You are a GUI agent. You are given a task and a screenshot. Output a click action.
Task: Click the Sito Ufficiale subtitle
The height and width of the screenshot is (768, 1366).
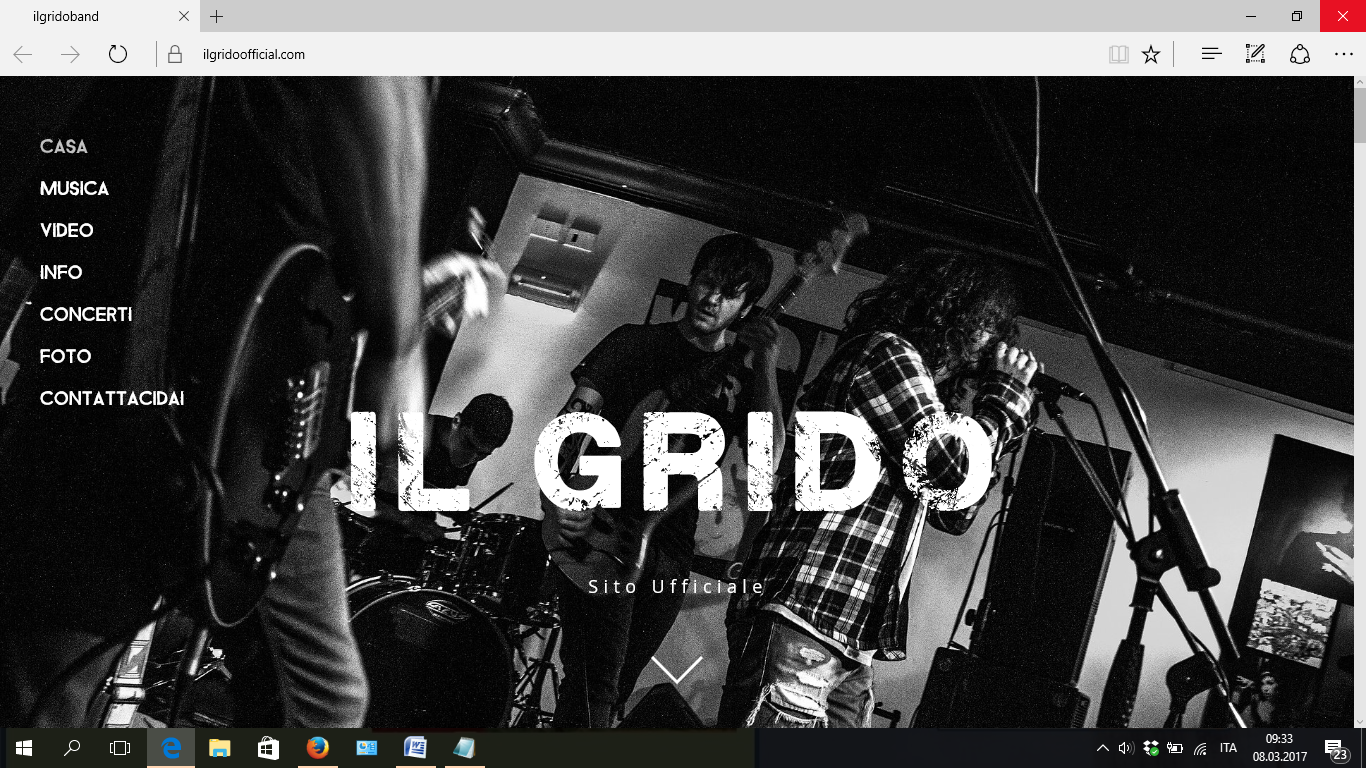pyautogui.click(x=677, y=586)
